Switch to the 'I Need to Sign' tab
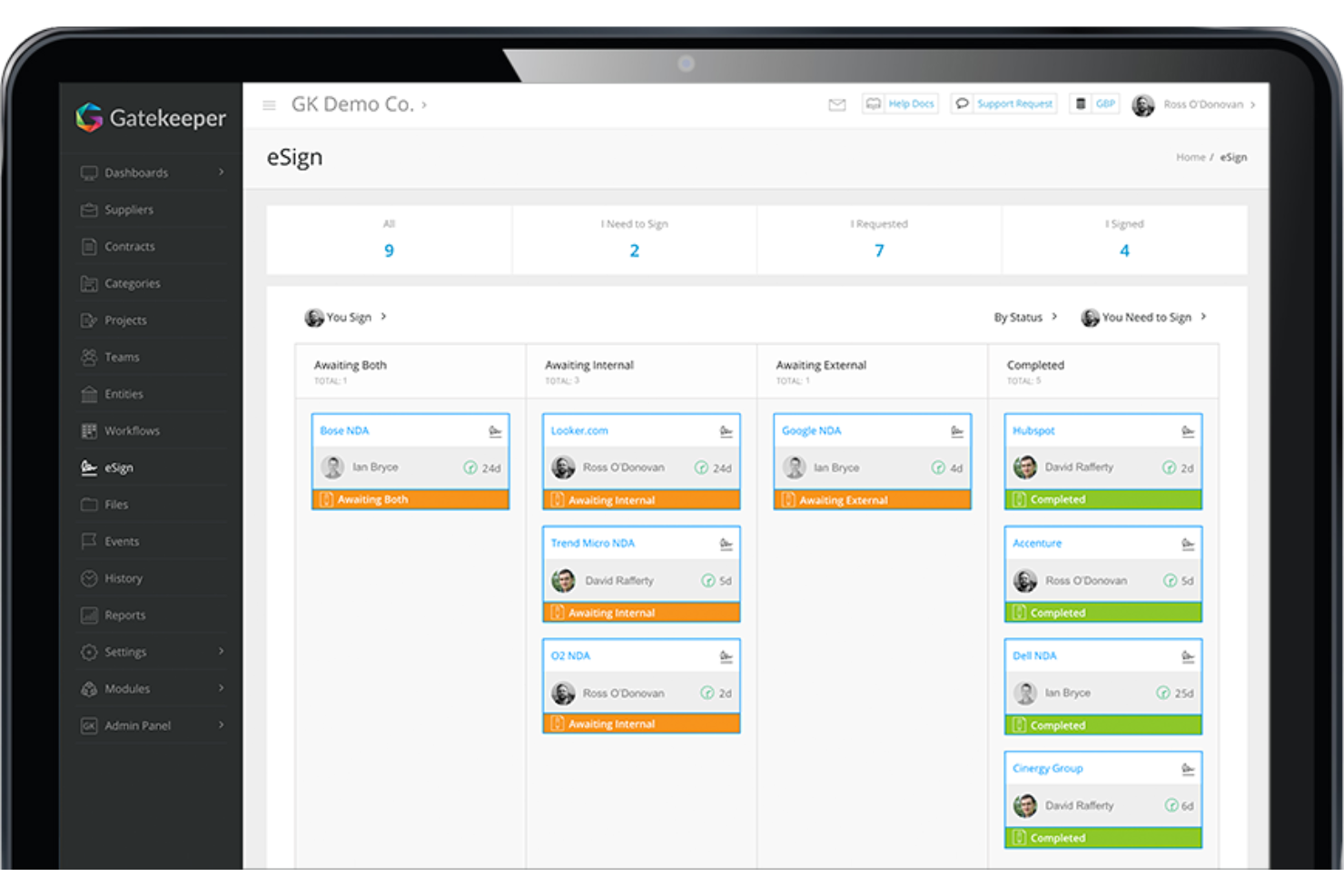 coord(634,240)
